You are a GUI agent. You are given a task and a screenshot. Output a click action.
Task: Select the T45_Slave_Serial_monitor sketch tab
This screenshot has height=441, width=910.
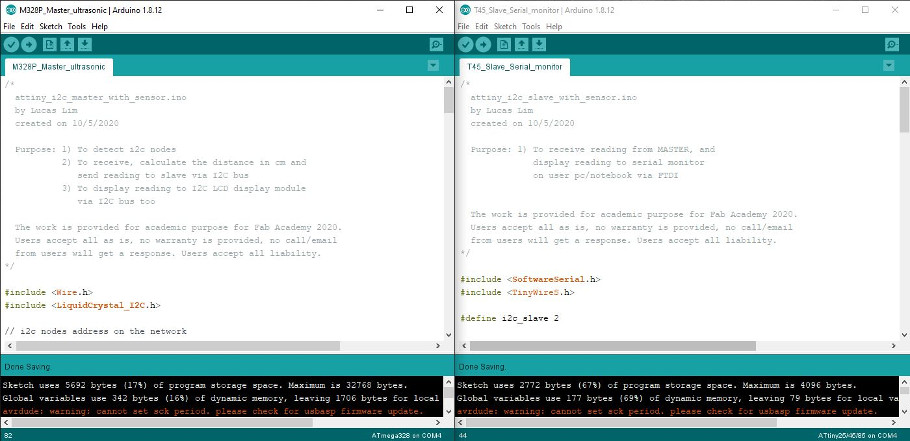515,67
